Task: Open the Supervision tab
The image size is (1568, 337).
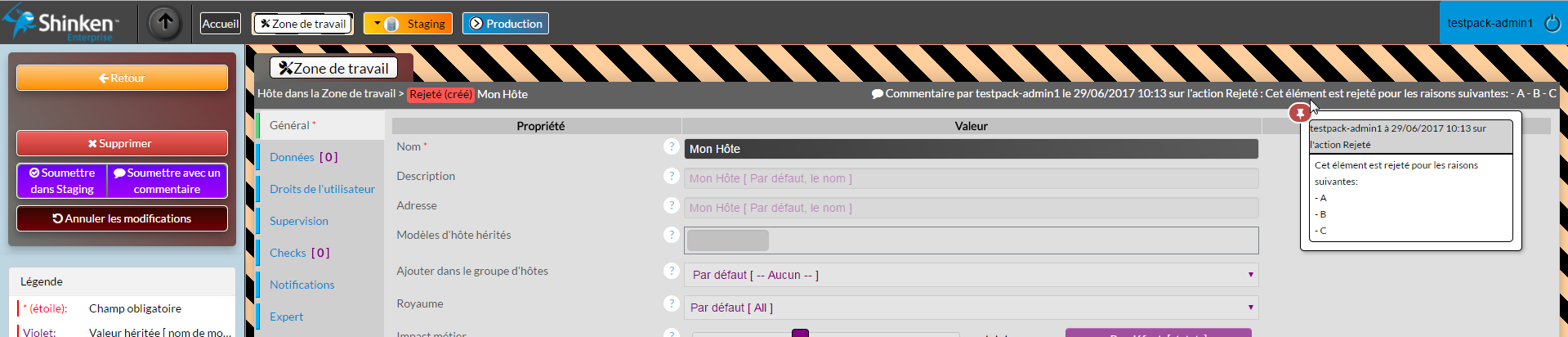Action: (299, 221)
